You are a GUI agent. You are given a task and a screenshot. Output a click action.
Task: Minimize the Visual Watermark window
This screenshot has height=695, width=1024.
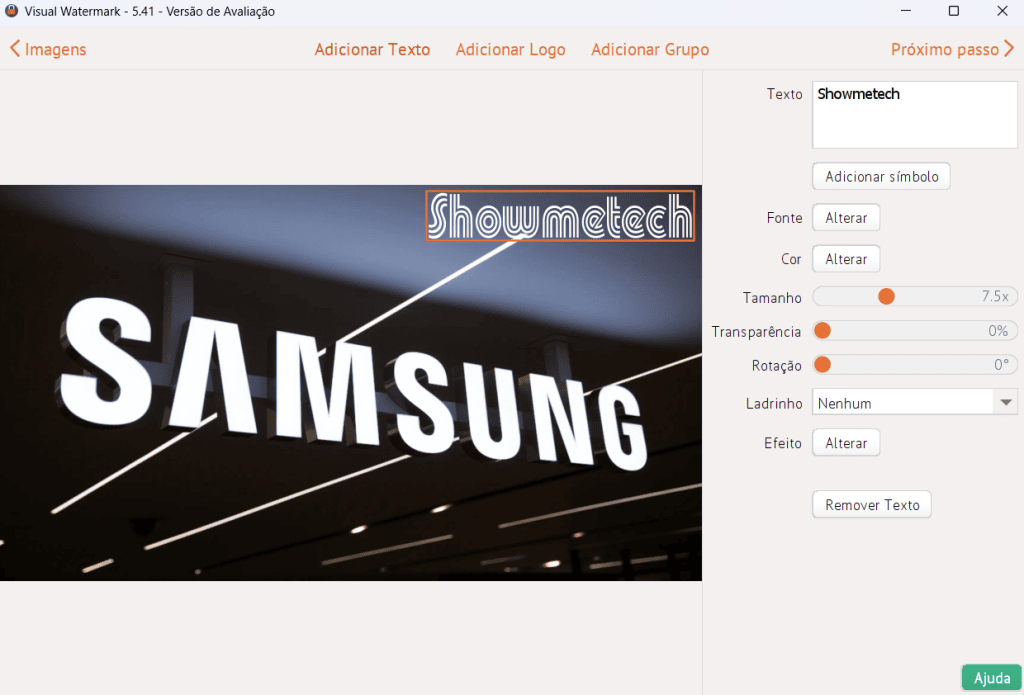pyautogui.click(x=905, y=11)
